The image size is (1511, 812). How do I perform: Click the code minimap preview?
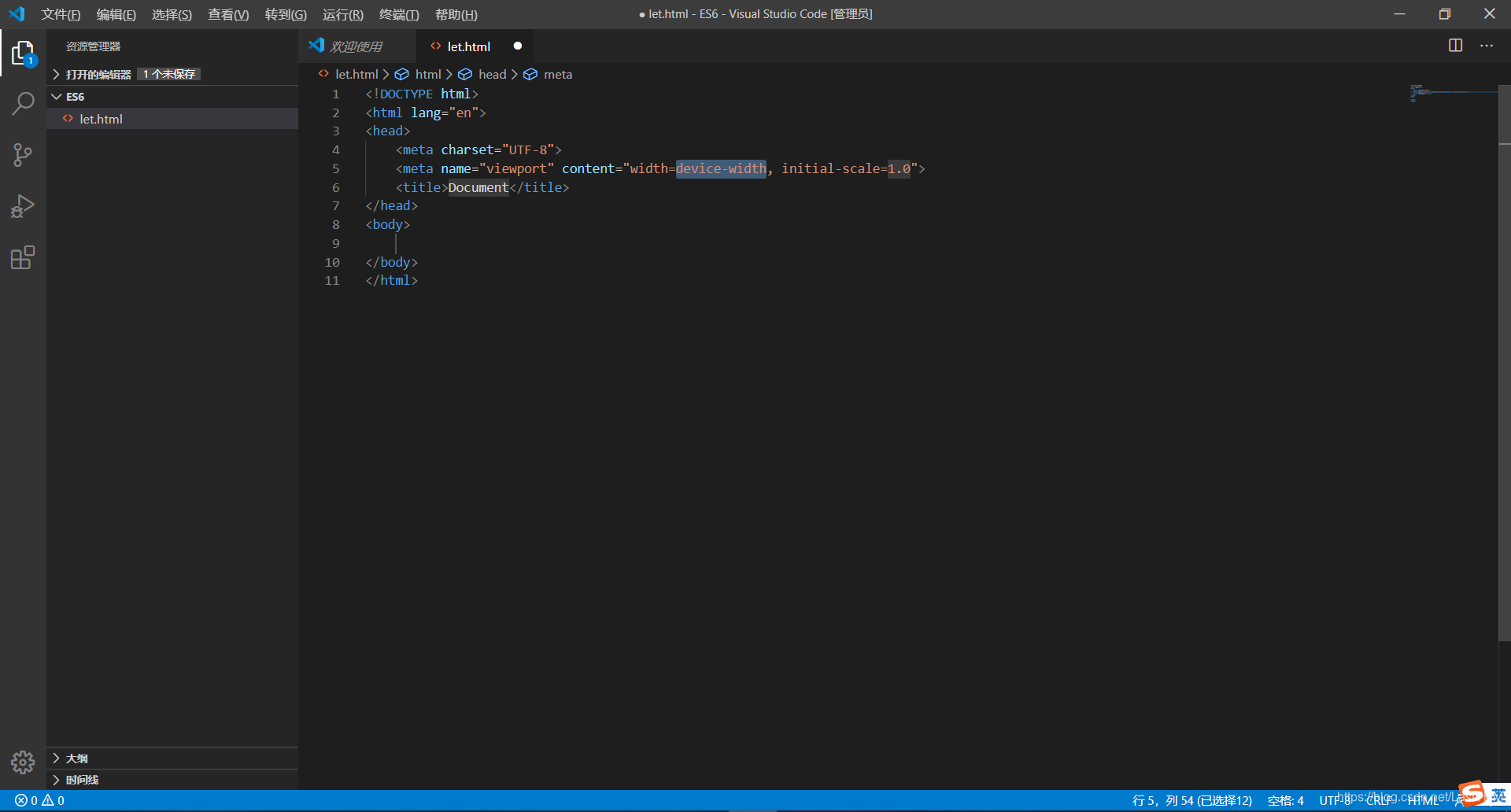coord(1452,93)
